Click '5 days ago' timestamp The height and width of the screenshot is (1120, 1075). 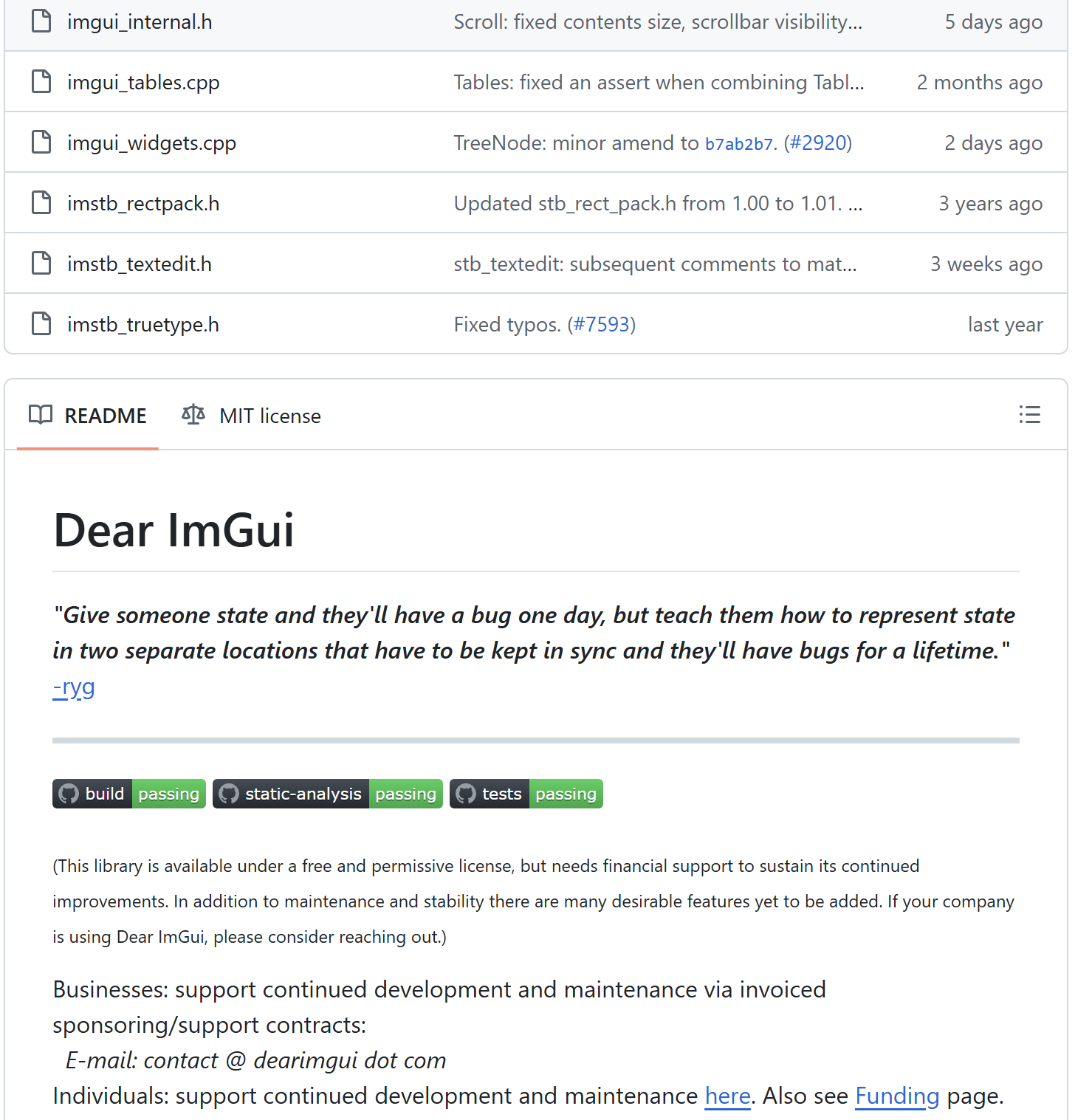coord(994,22)
